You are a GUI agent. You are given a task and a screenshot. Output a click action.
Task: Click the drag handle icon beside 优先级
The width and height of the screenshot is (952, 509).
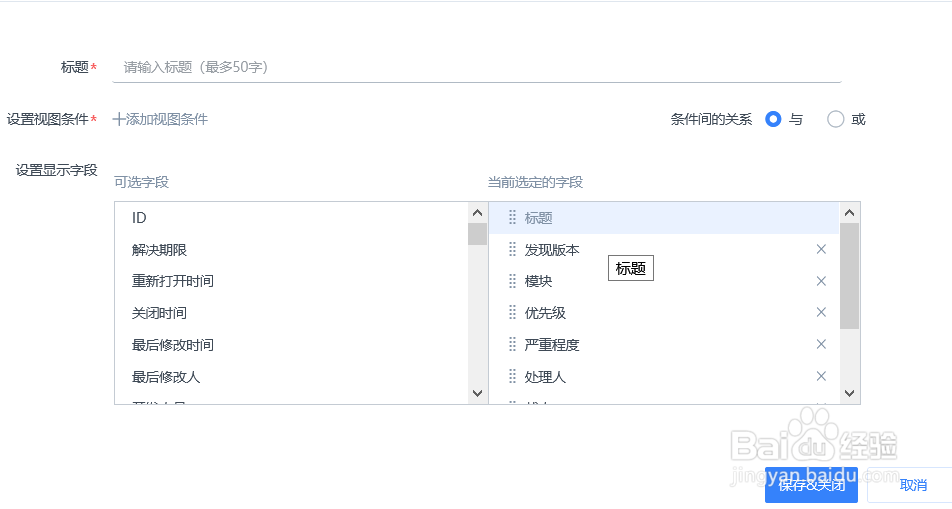pyautogui.click(x=512, y=312)
